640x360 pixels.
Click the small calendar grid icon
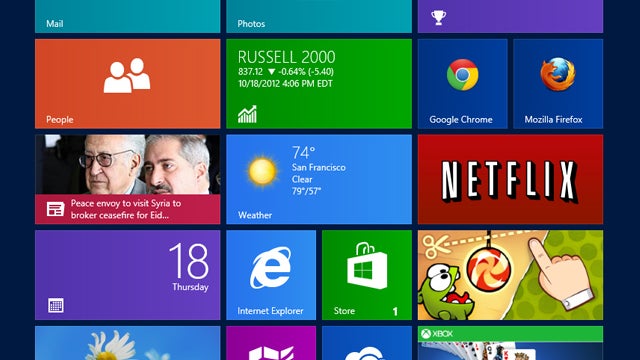56,305
